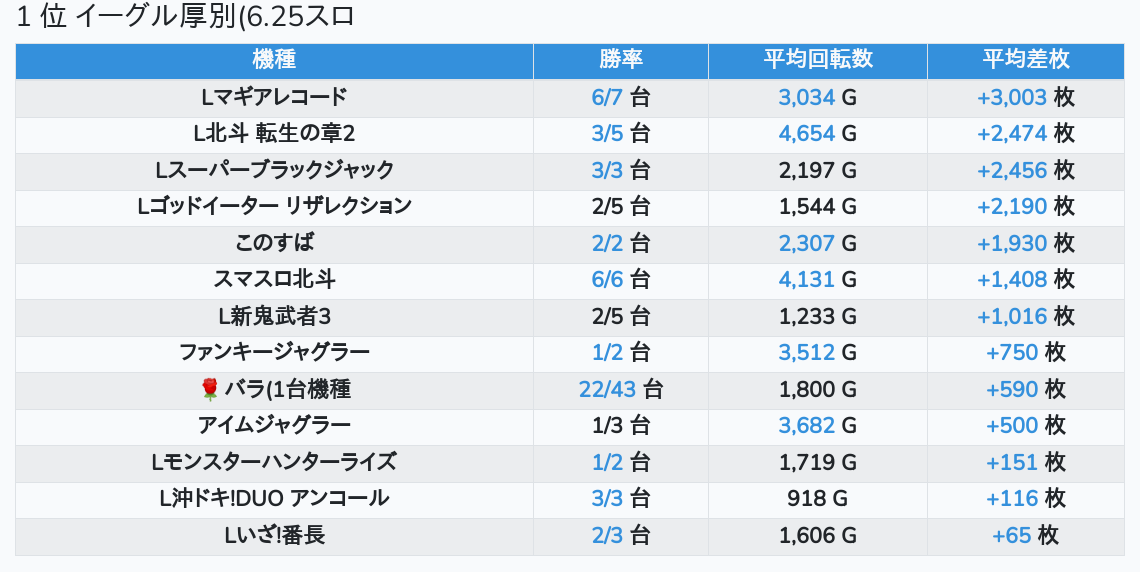Click Lモンスターハンターライズ row name

pos(274,462)
